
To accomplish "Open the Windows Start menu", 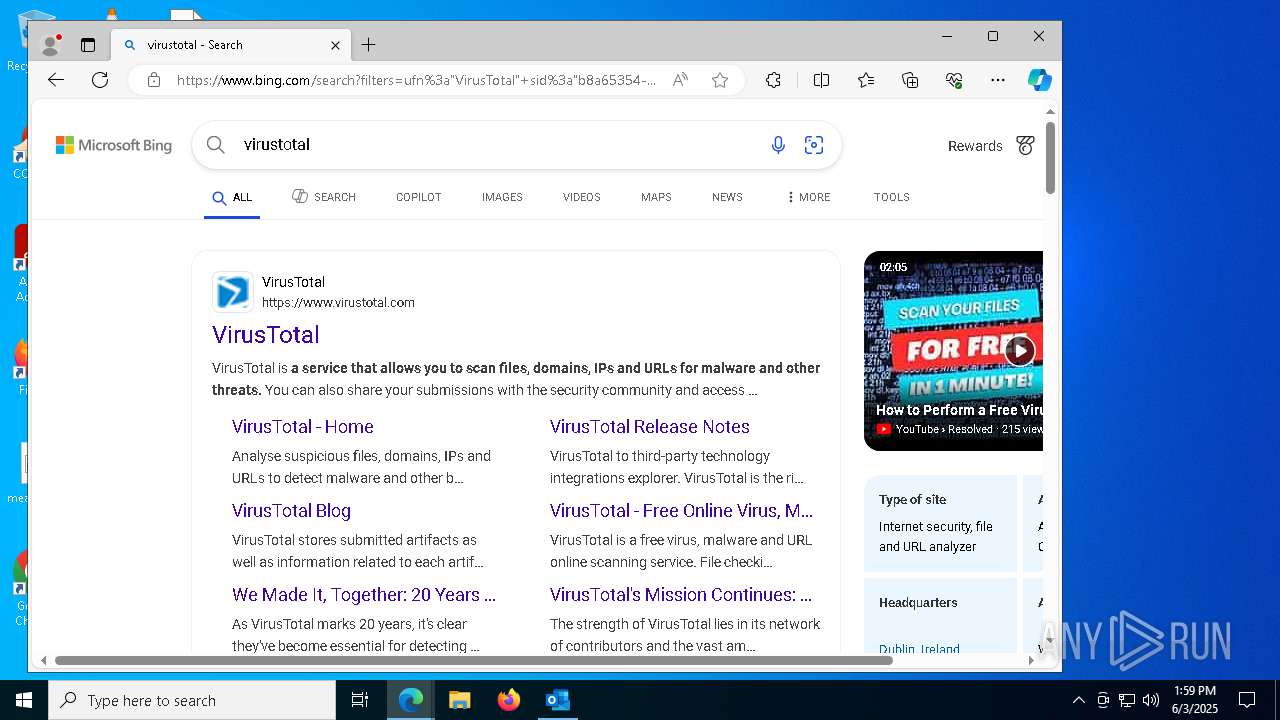I will tap(24, 700).
